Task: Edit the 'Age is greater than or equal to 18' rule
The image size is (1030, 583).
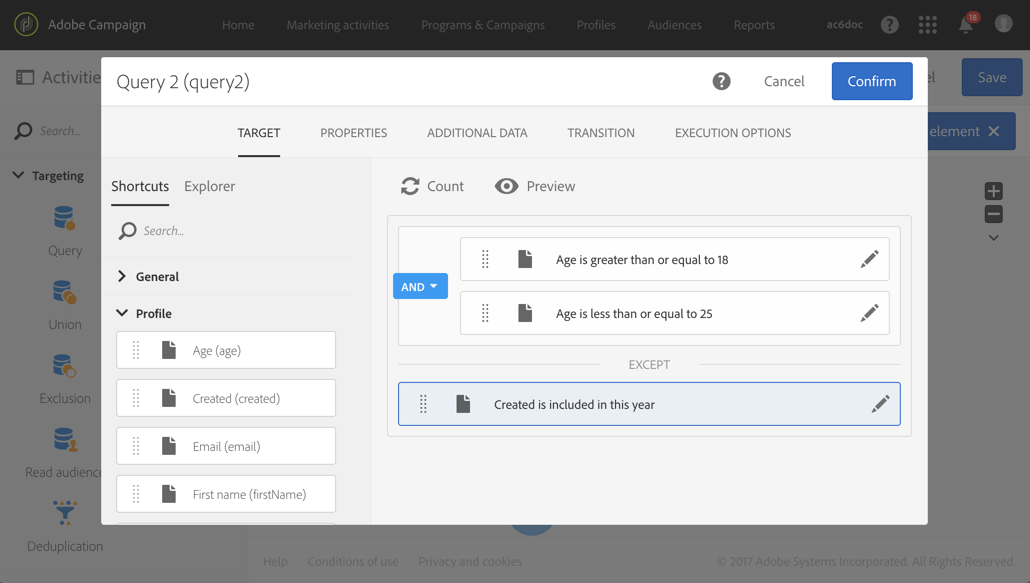Action: coord(869,259)
